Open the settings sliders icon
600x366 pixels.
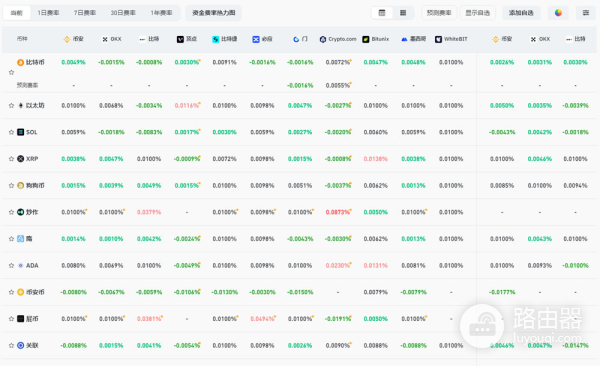point(586,13)
